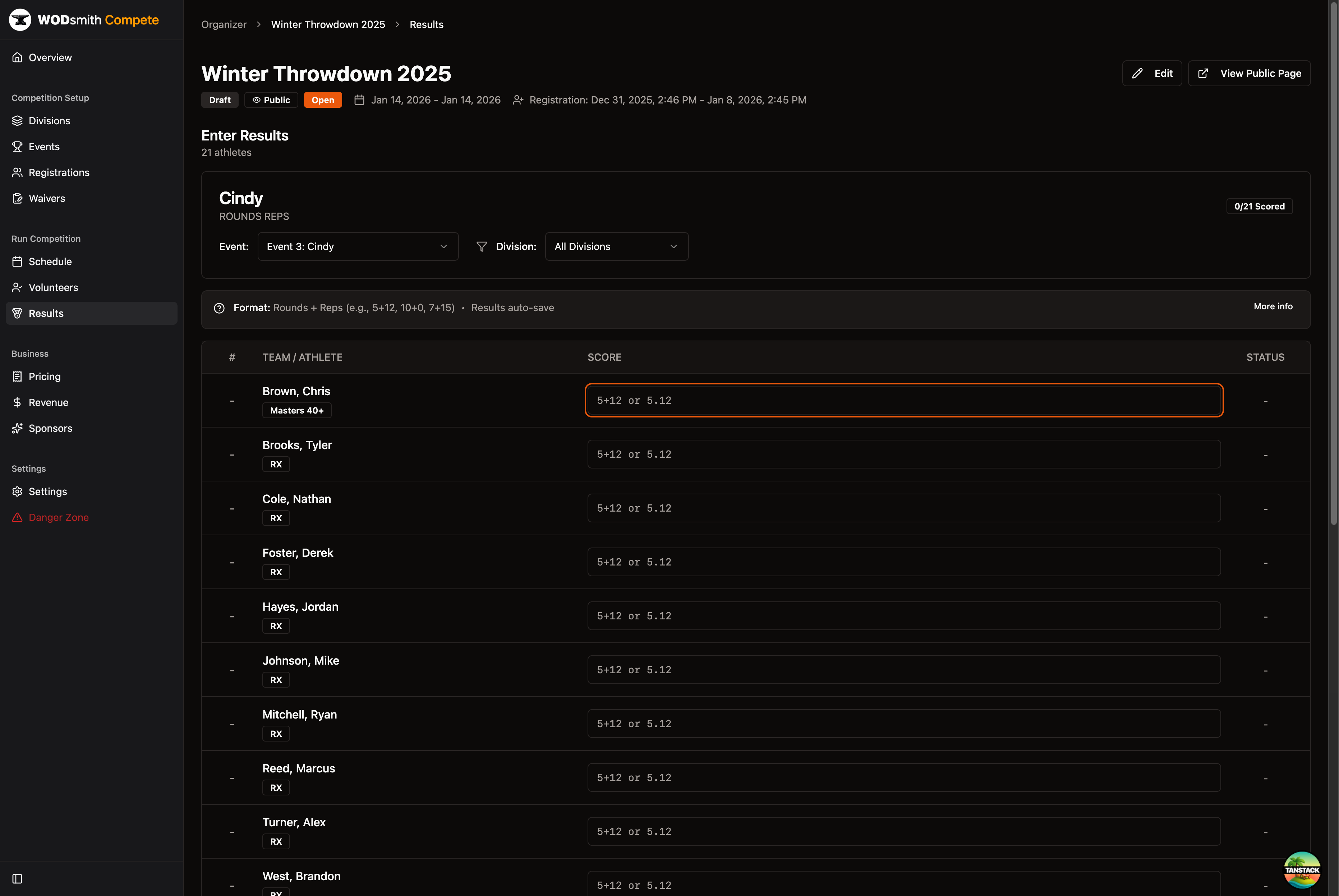Open Danger Zone settings
The width and height of the screenshot is (1339, 896).
pos(91,517)
